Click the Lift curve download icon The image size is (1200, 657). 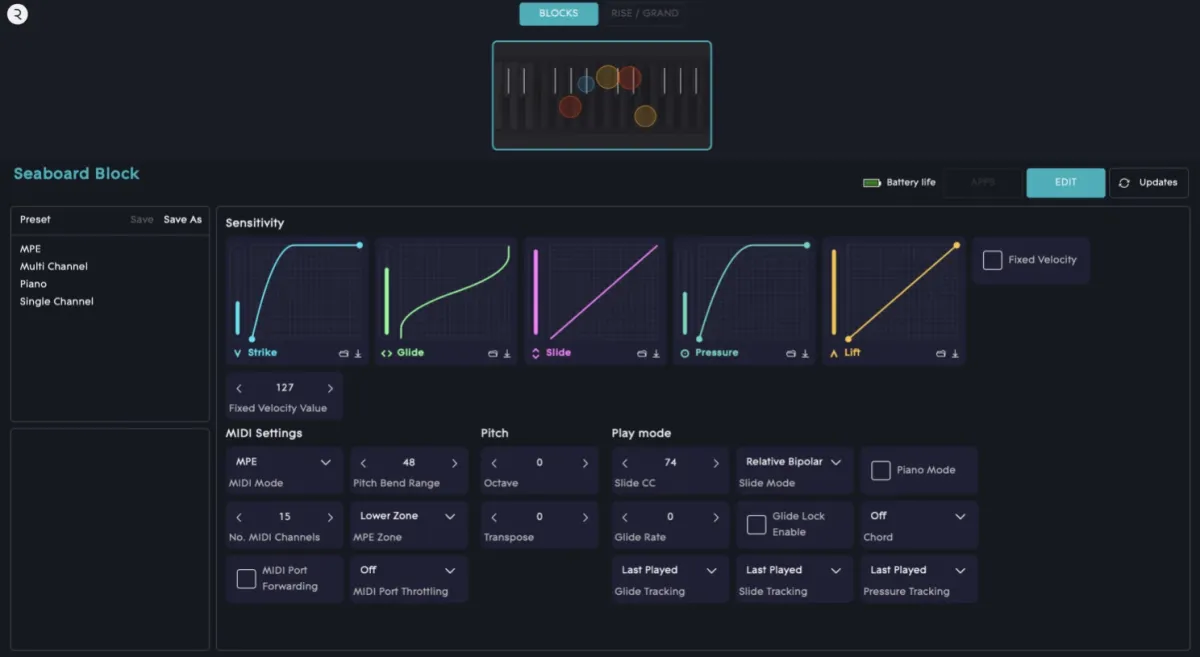pos(955,353)
